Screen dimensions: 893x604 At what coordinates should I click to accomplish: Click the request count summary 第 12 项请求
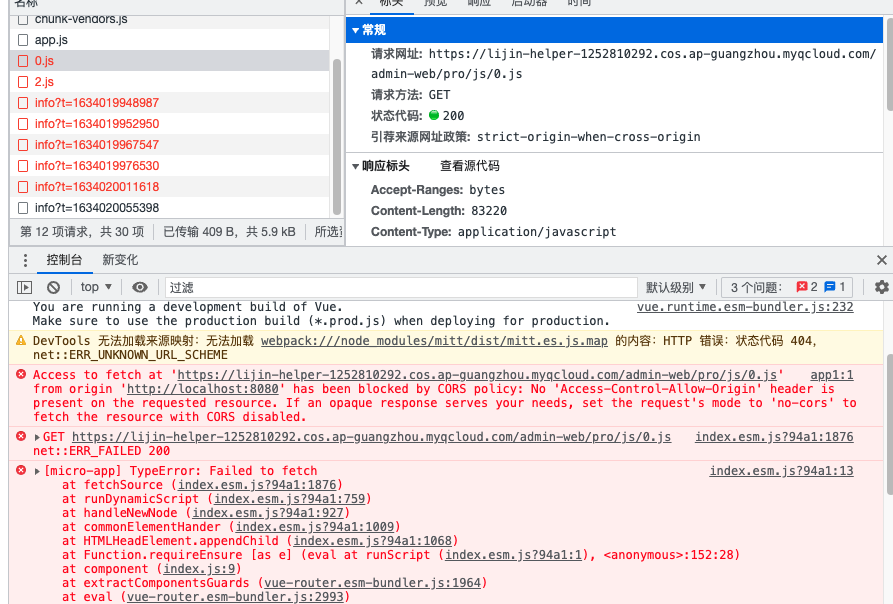click(x=82, y=232)
